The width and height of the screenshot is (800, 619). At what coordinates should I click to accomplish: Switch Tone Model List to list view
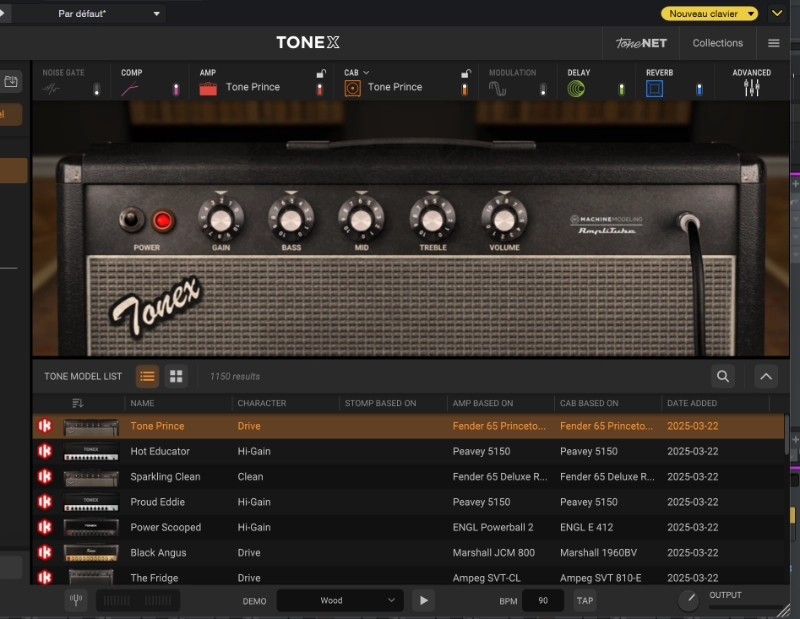(147, 377)
